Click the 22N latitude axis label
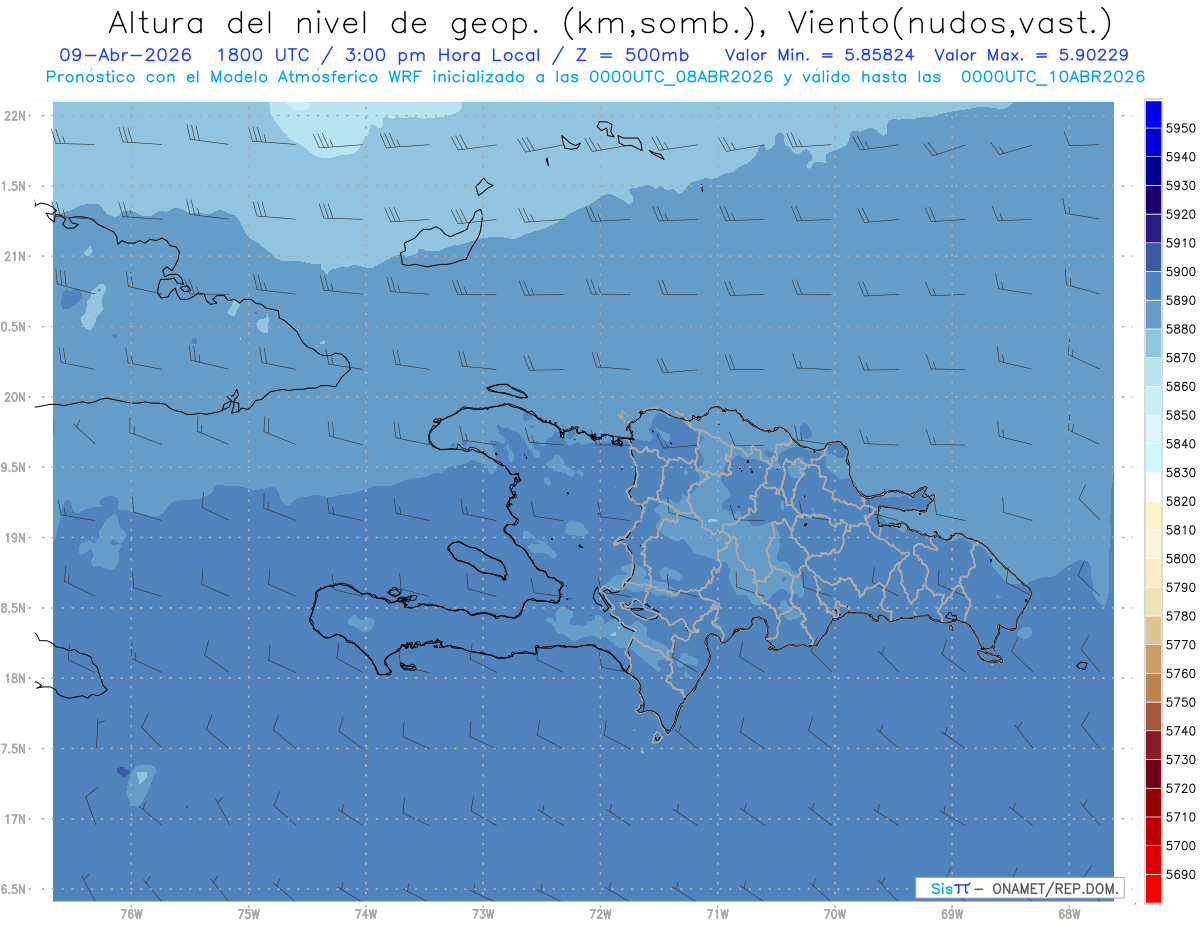Screen dimensions: 1200x927 pyautogui.click(x=16, y=115)
